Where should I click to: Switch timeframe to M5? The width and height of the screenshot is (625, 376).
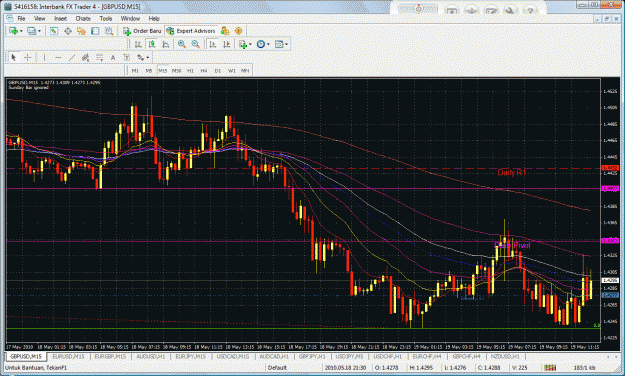click(x=149, y=71)
